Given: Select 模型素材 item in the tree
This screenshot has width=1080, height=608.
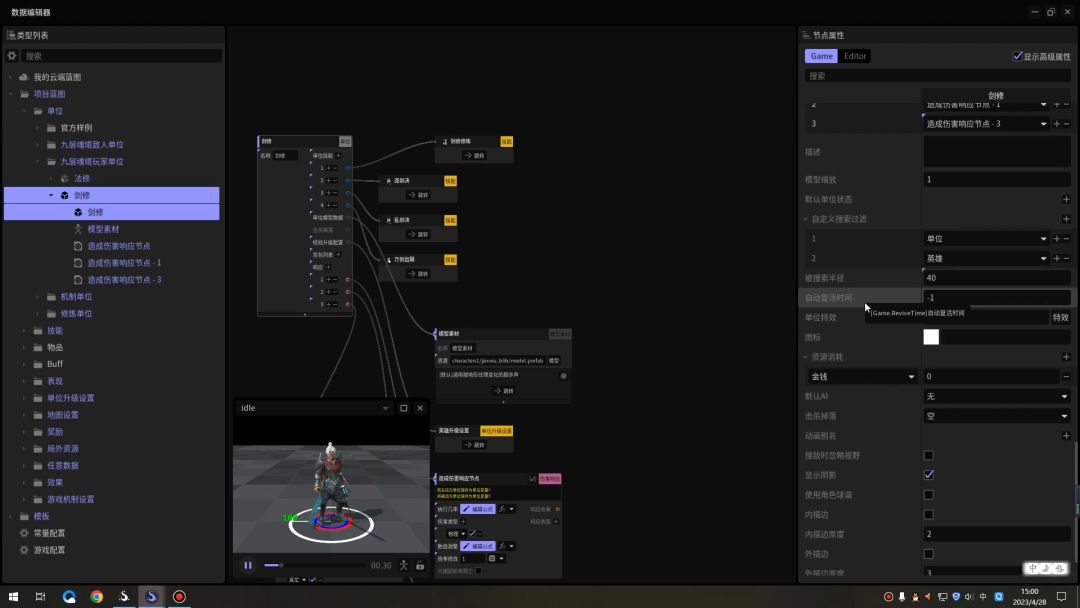Looking at the screenshot, I should [104, 229].
